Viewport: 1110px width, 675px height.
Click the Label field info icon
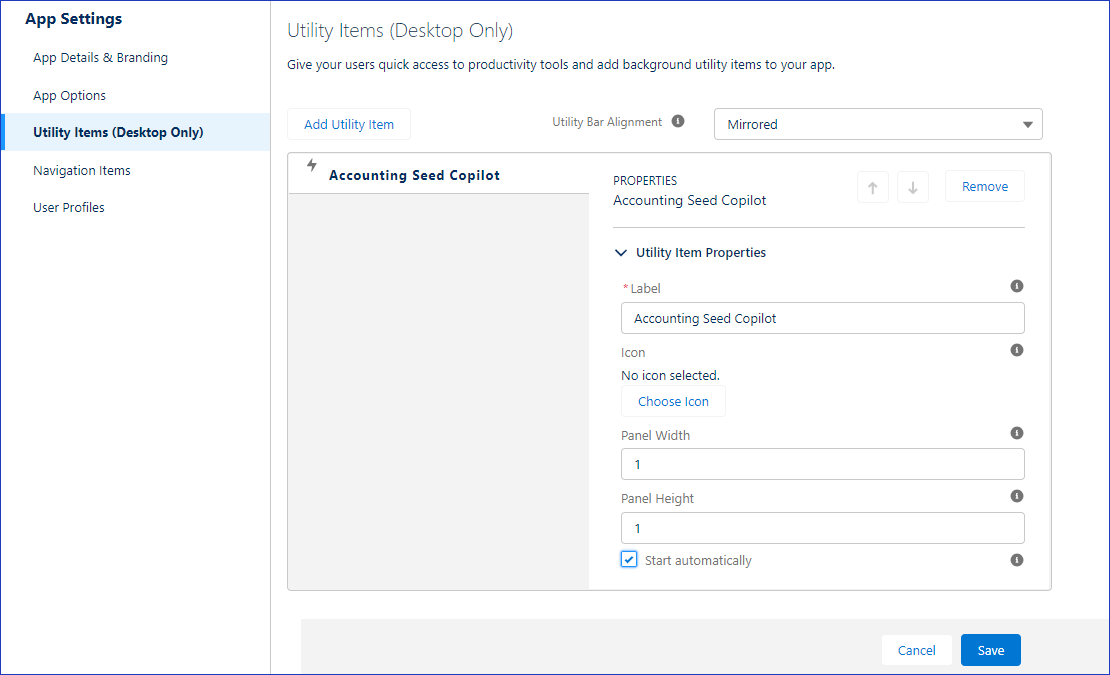[1017, 286]
